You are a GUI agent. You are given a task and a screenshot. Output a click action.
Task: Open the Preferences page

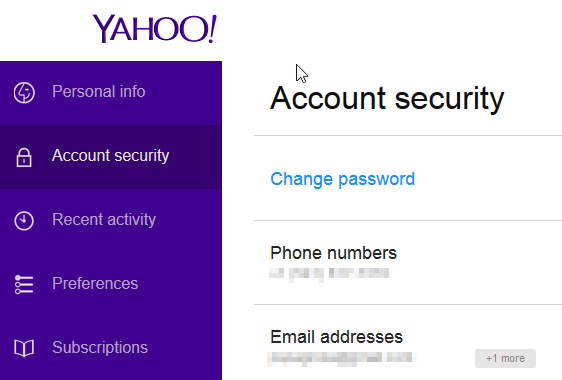tap(111, 284)
